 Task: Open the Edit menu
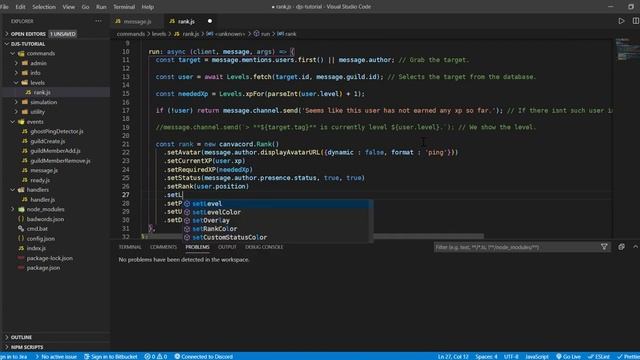pos(20,7)
